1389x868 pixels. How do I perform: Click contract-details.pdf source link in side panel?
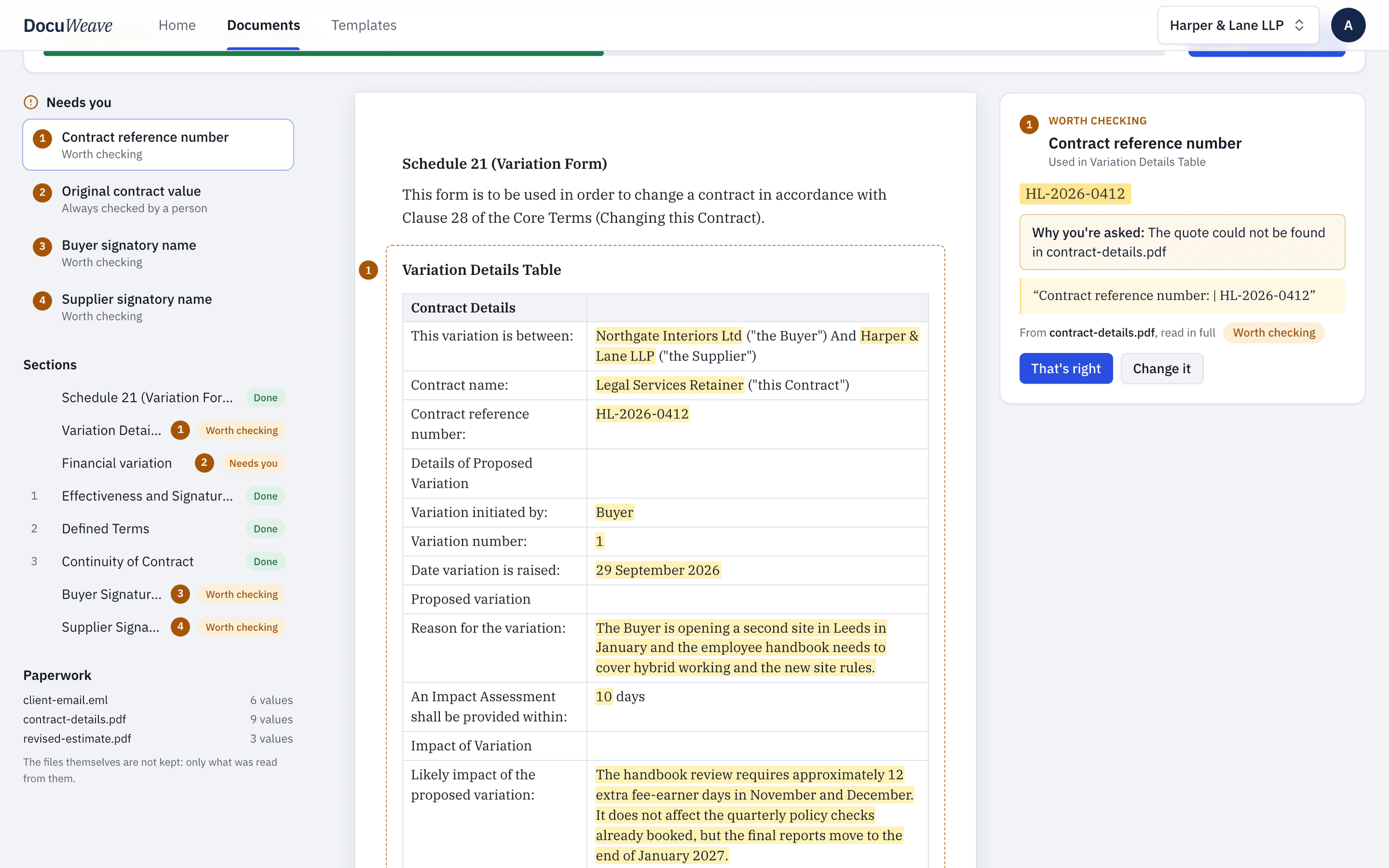coord(1101,333)
